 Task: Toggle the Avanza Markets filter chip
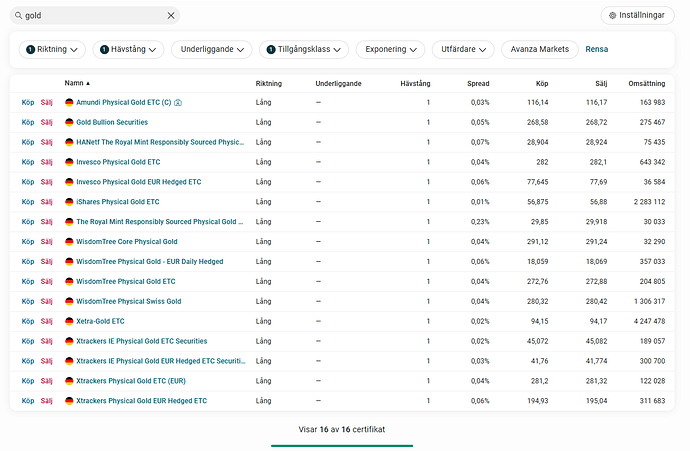coord(540,49)
